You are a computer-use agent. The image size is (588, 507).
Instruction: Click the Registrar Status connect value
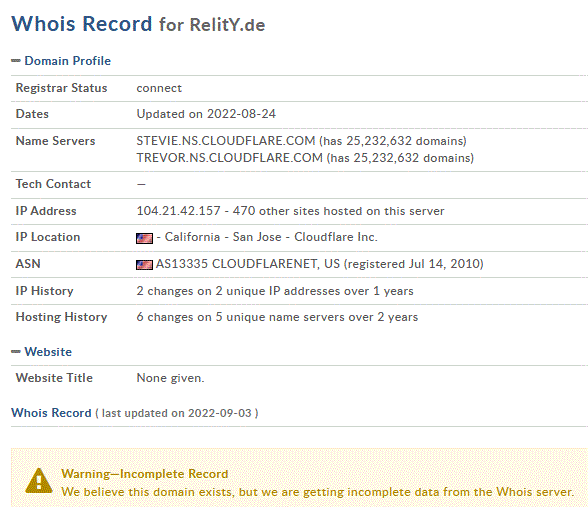[159, 88]
